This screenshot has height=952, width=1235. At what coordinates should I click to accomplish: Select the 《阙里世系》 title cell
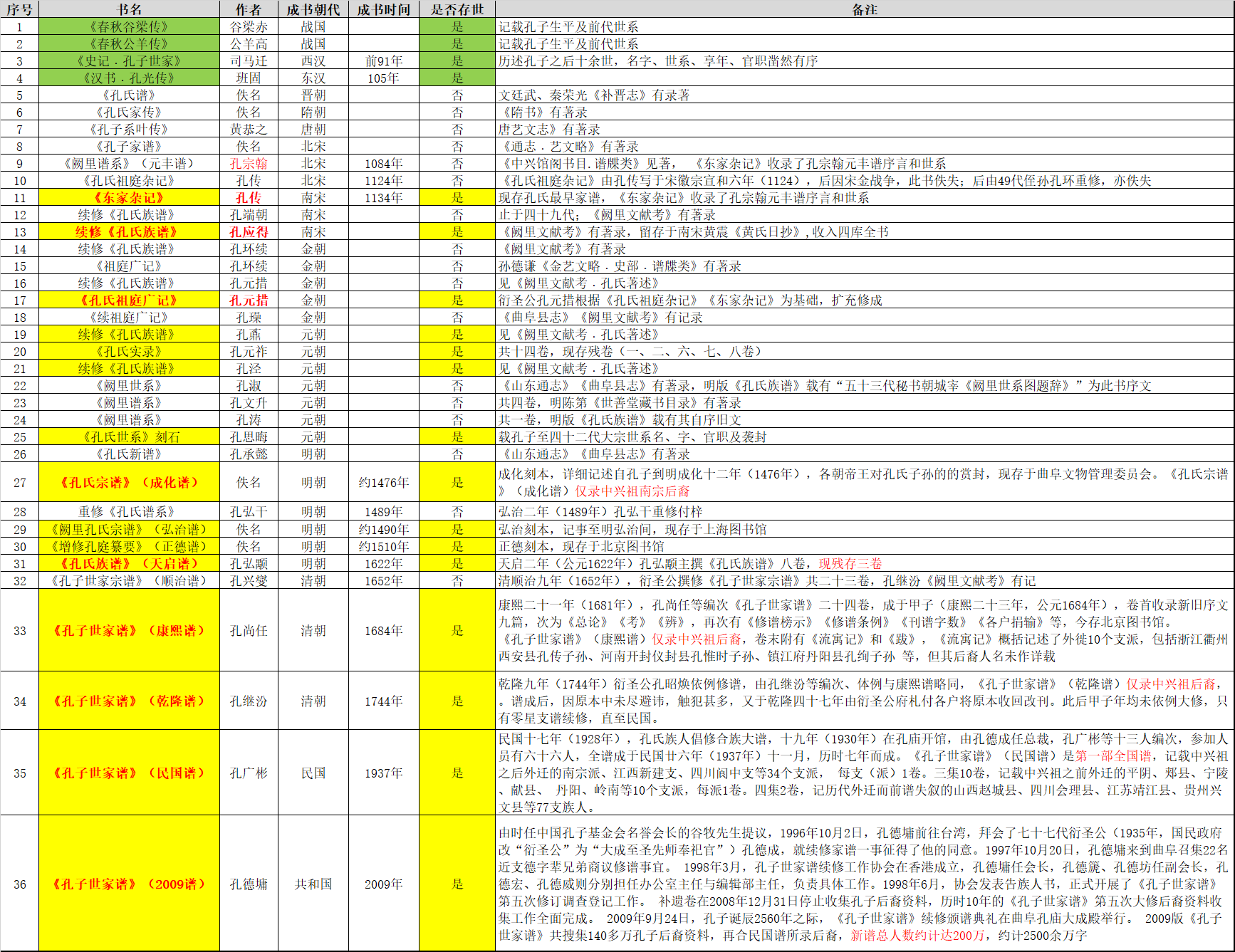pos(129,386)
